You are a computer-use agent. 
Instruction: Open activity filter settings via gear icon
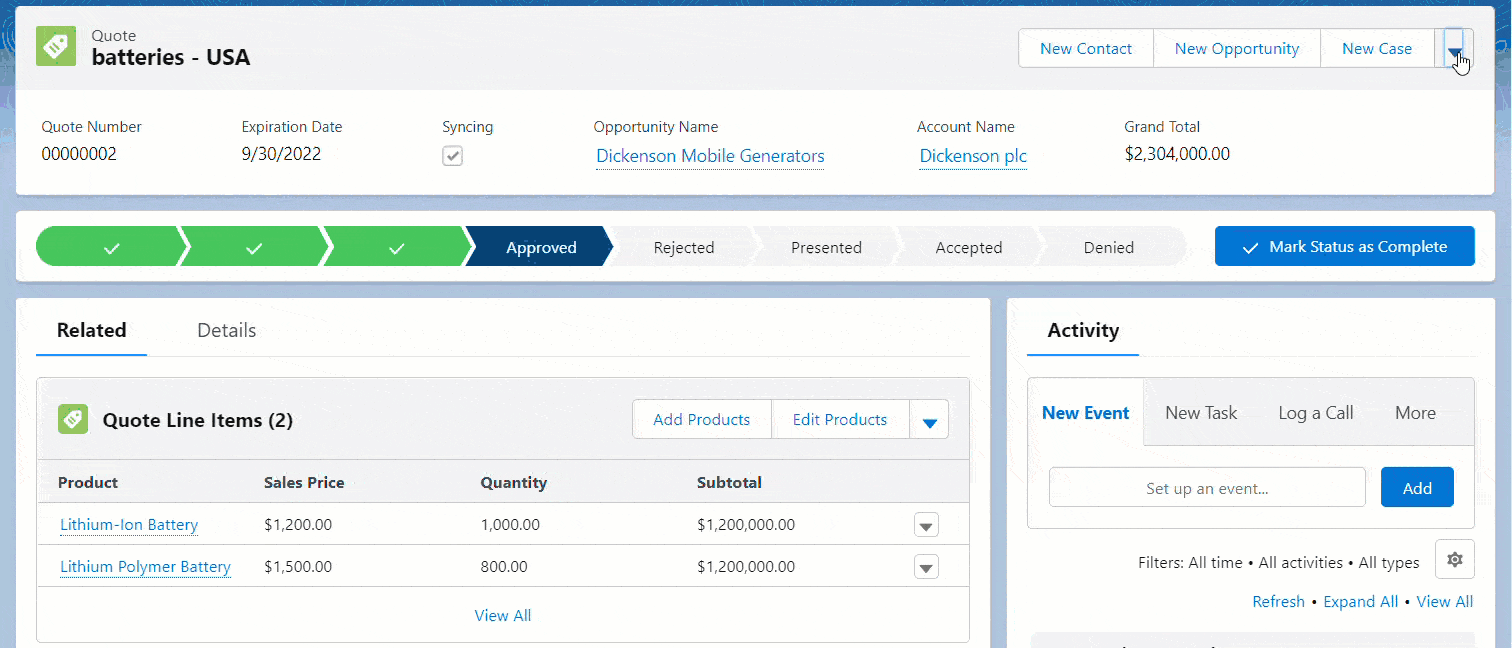[x=1454, y=559]
